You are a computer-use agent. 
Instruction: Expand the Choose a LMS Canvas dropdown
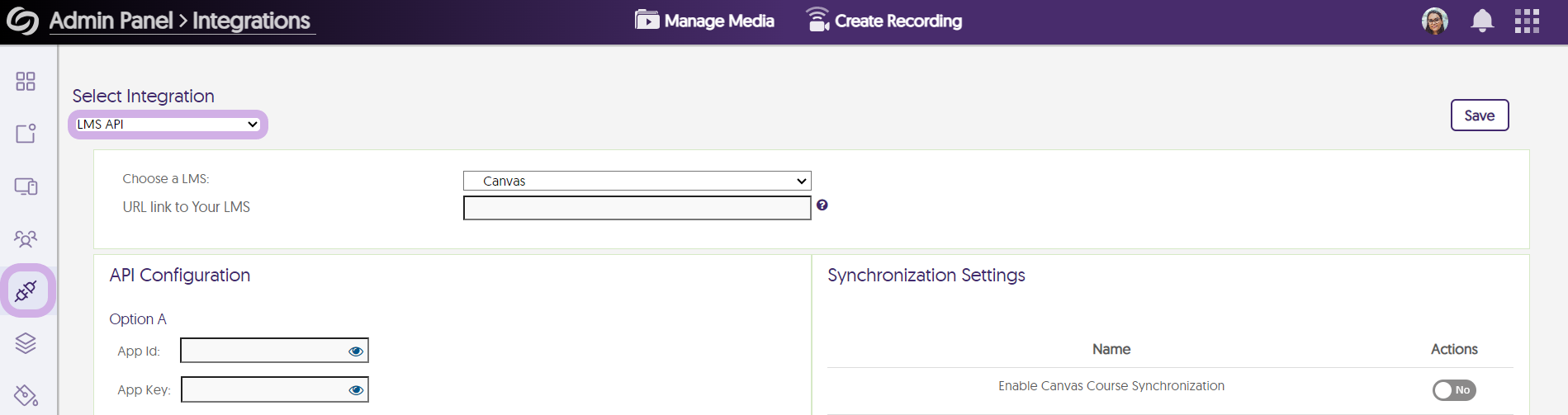click(637, 181)
